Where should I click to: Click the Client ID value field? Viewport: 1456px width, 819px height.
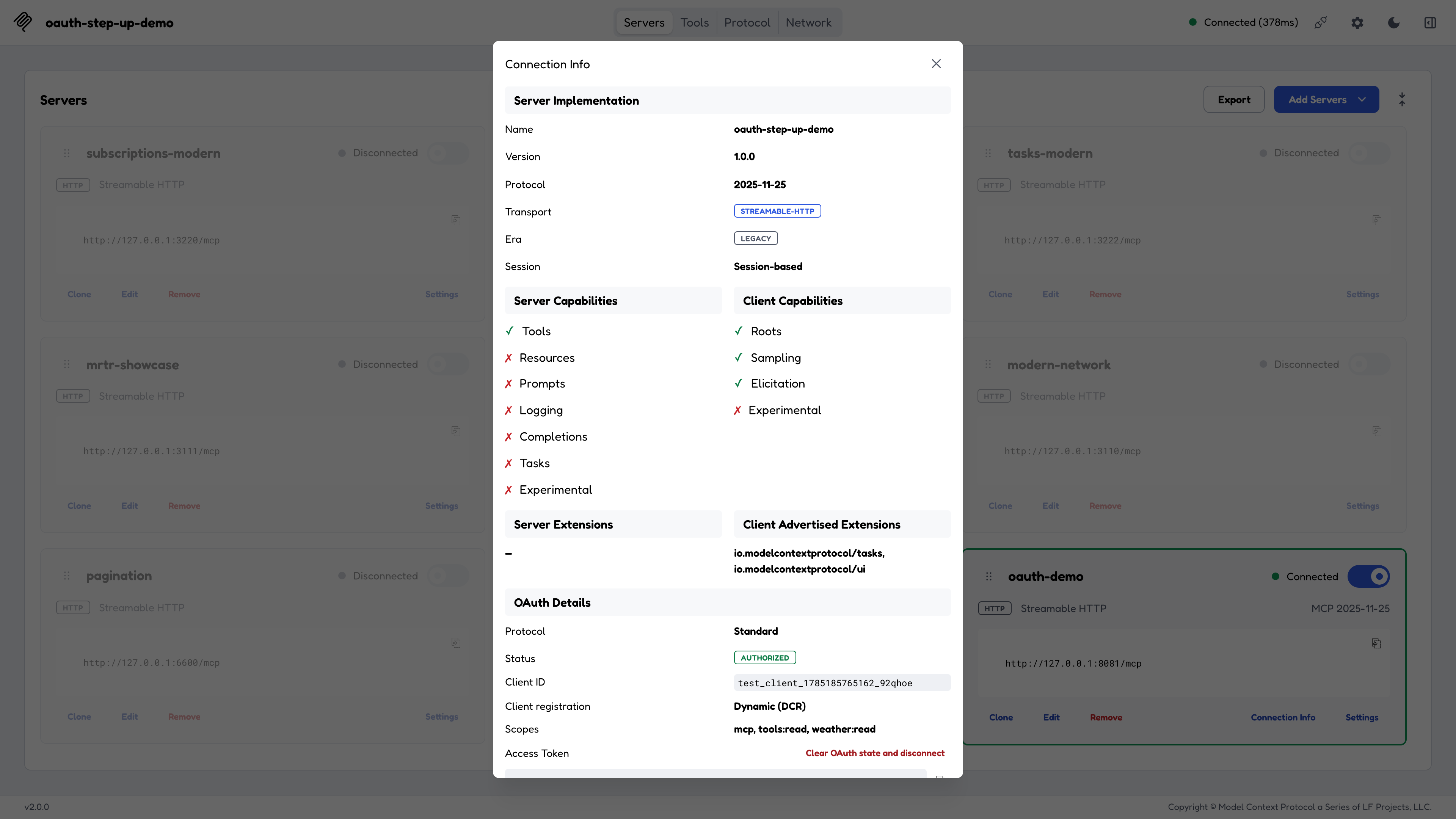click(x=842, y=683)
